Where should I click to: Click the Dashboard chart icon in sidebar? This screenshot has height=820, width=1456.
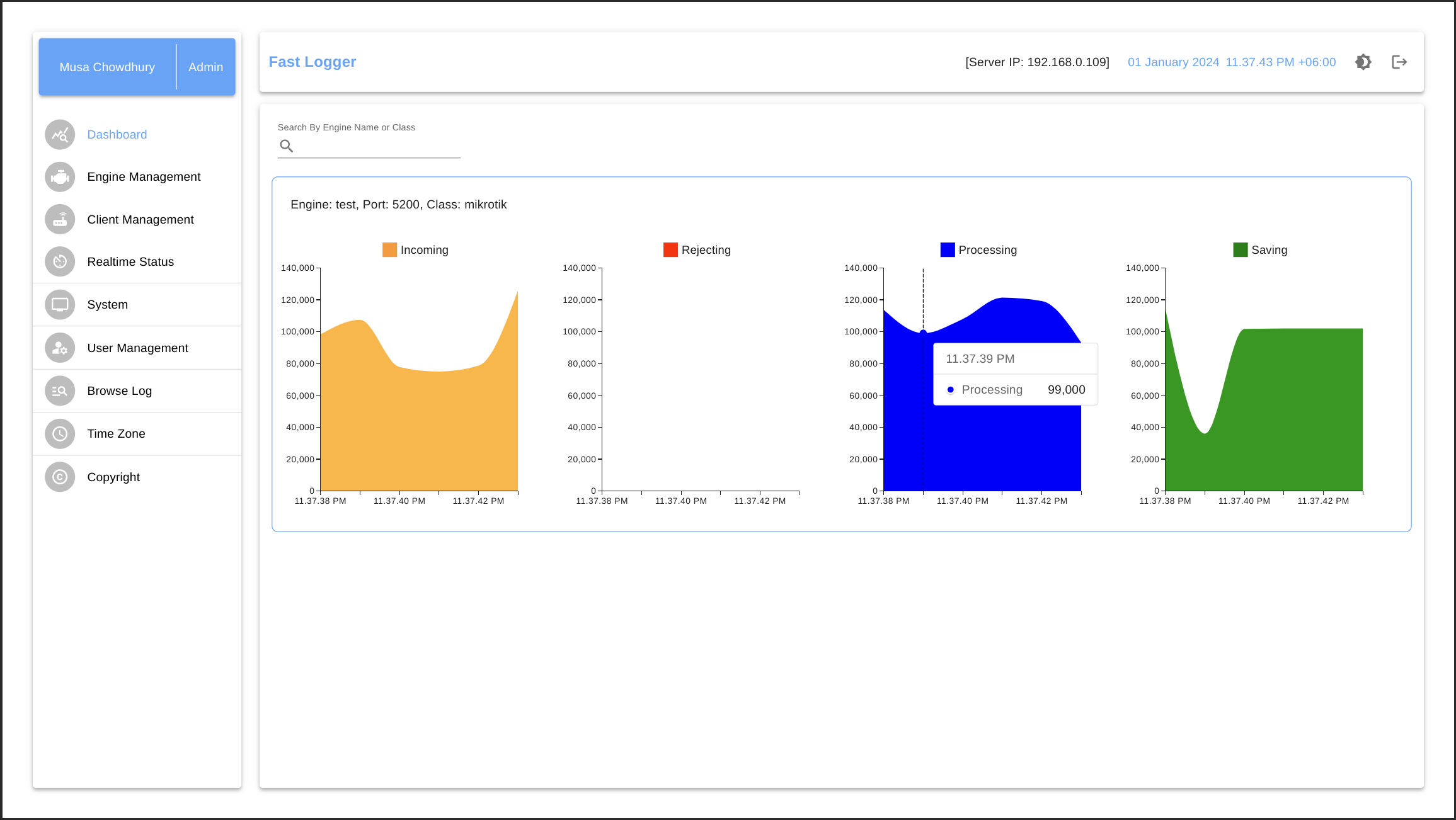pos(60,135)
